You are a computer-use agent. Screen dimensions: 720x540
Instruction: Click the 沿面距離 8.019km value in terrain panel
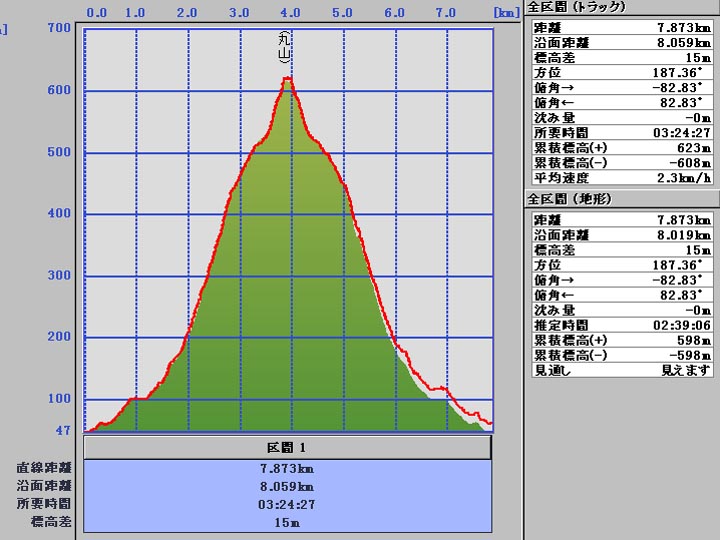[x=684, y=235]
